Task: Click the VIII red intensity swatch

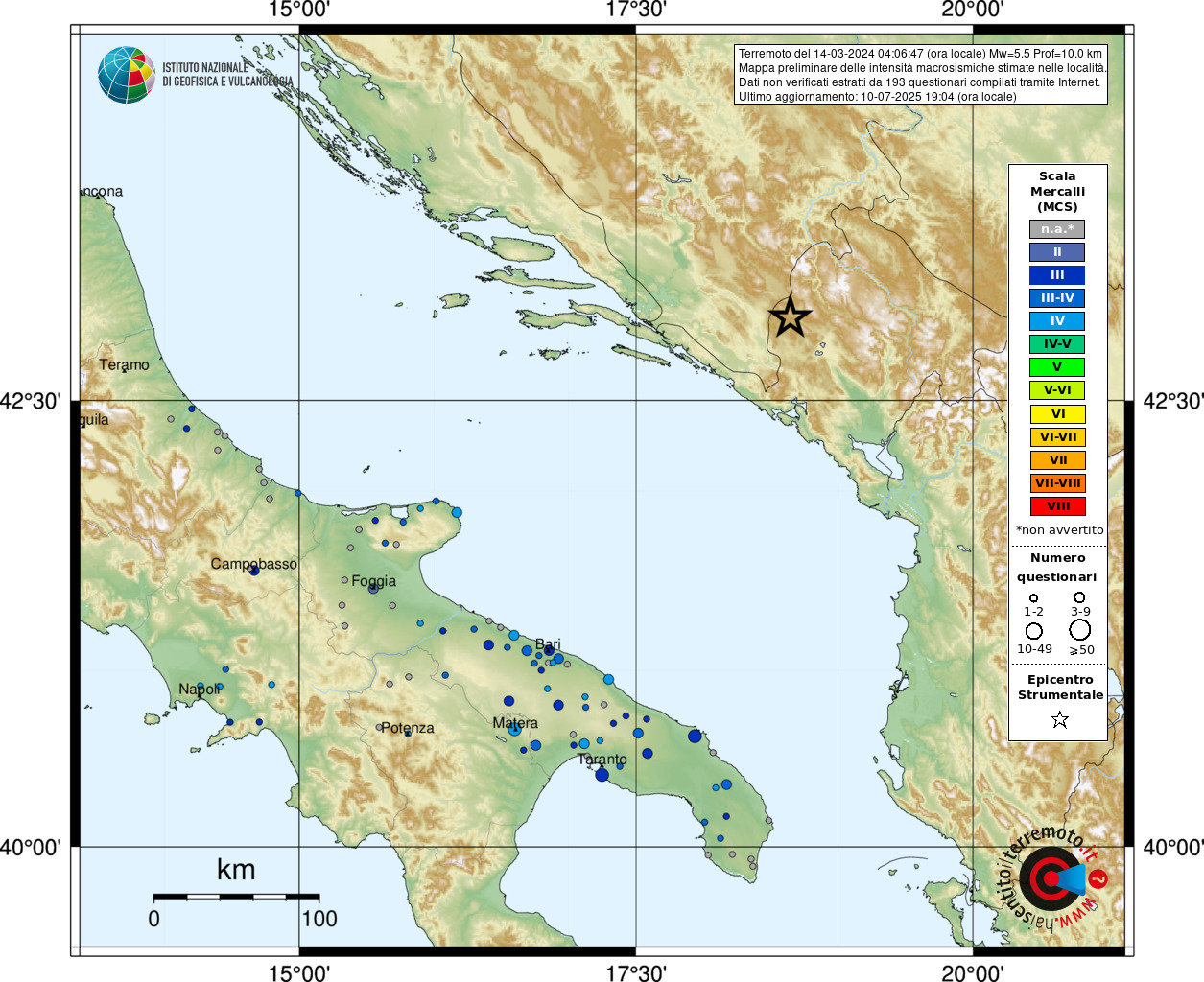Action: point(1057,506)
